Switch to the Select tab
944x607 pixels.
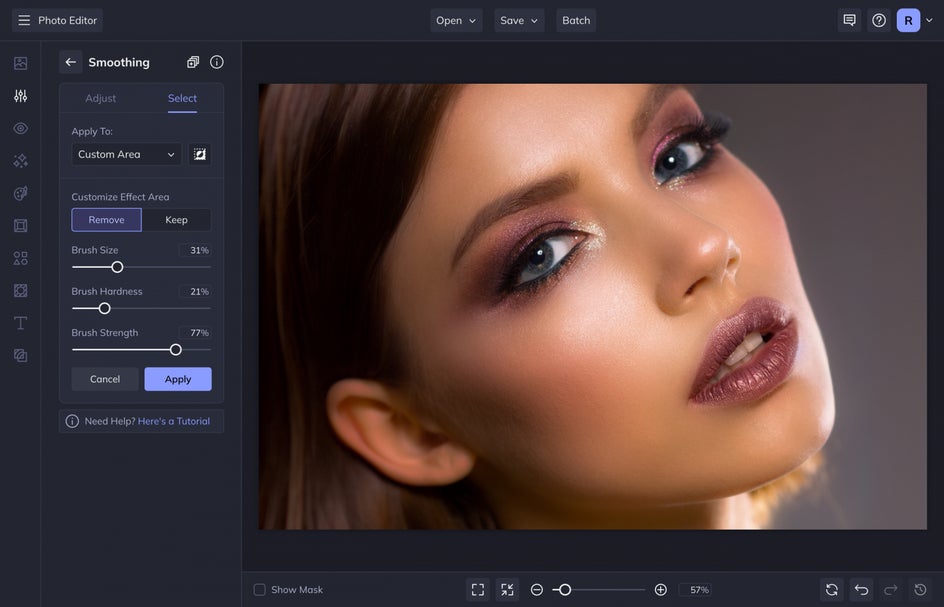(x=182, y=98)
